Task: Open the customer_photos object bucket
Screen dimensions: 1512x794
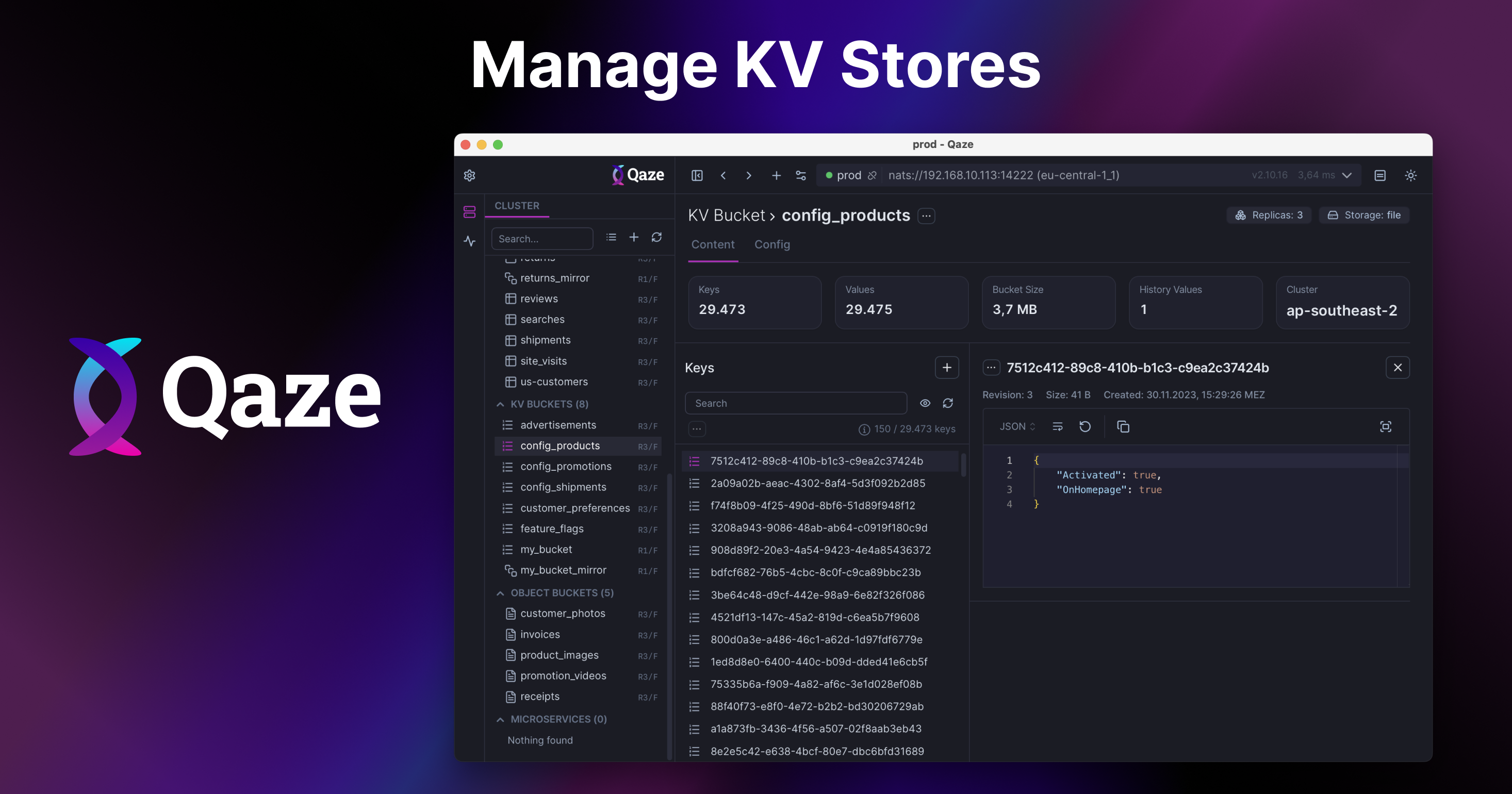Action: click(x=578, y=613)
